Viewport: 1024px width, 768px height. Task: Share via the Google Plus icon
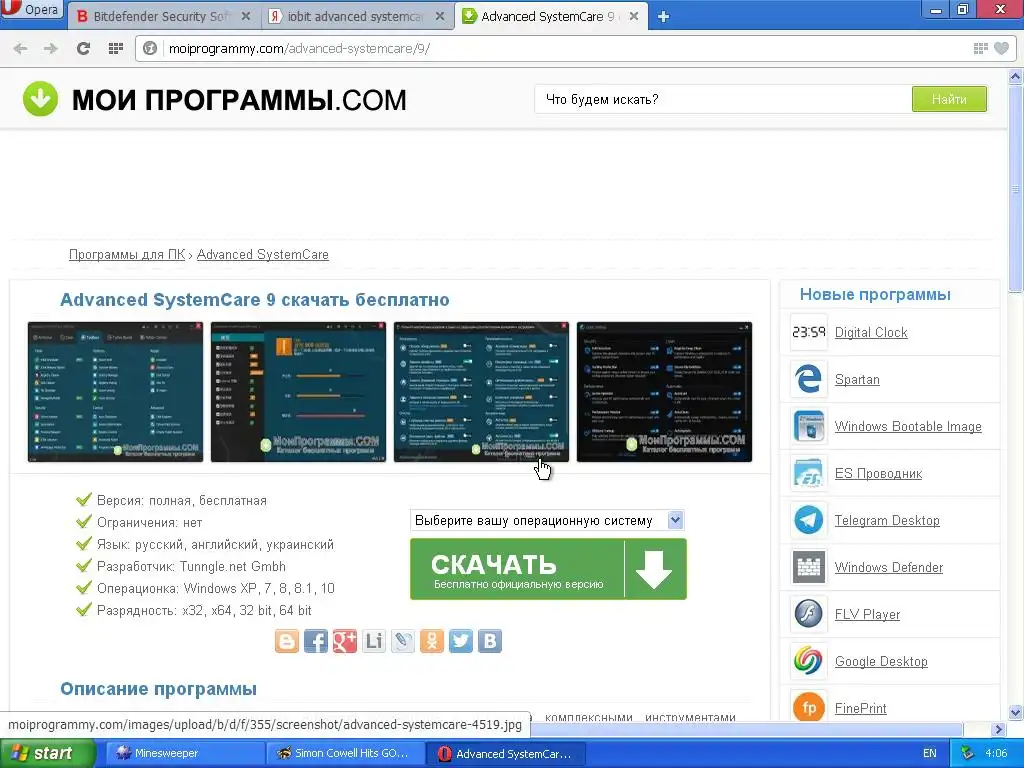pyautogui.click(x=345, y=641)
